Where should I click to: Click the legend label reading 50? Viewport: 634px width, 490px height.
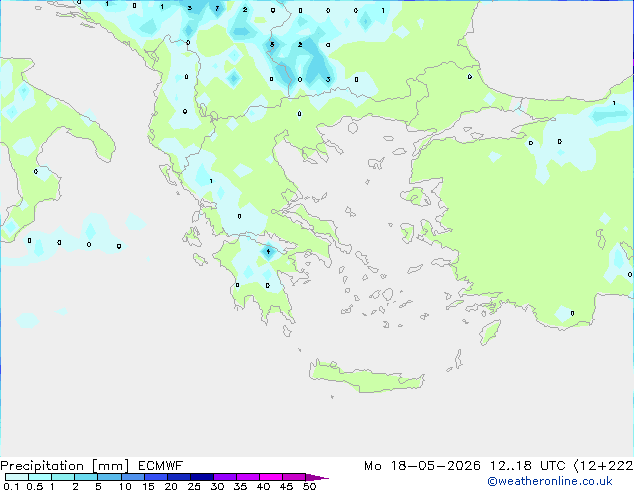(x=309, y=486)
